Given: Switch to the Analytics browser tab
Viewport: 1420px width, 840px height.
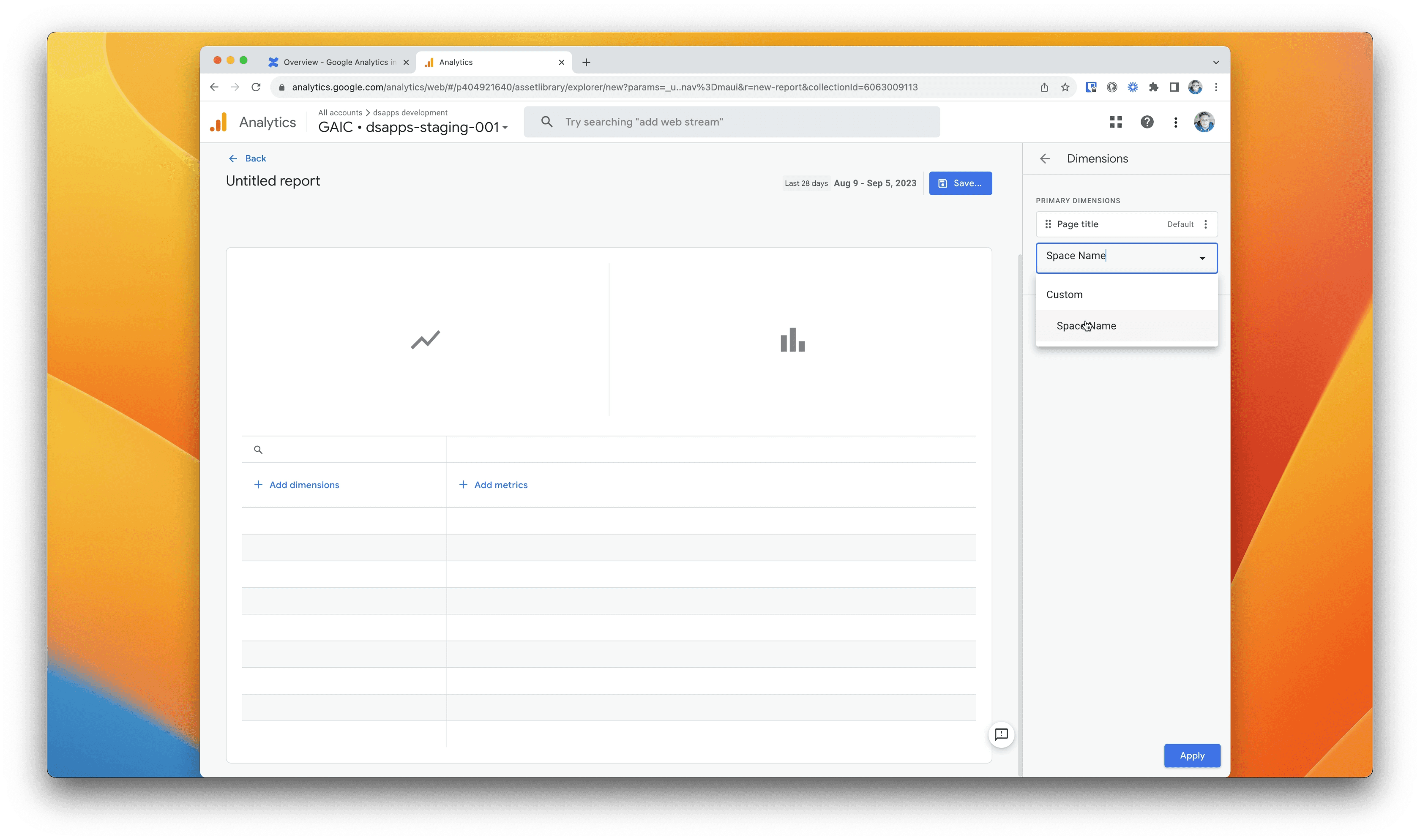Looking at the screenshot, I should (x=494, y=62).
